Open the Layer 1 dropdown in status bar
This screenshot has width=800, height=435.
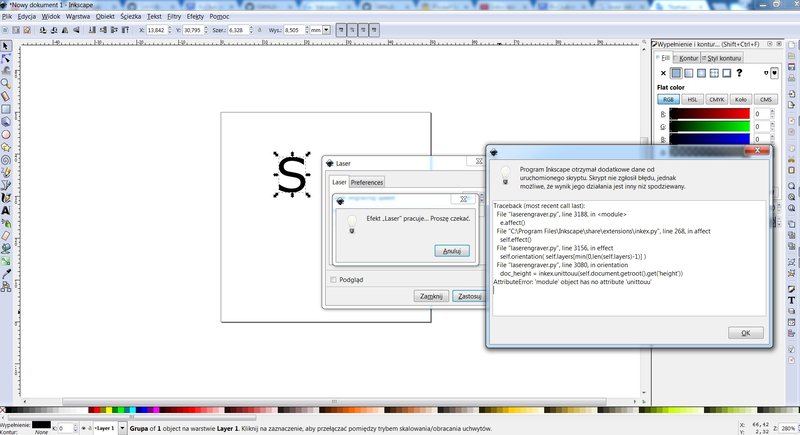122,428
